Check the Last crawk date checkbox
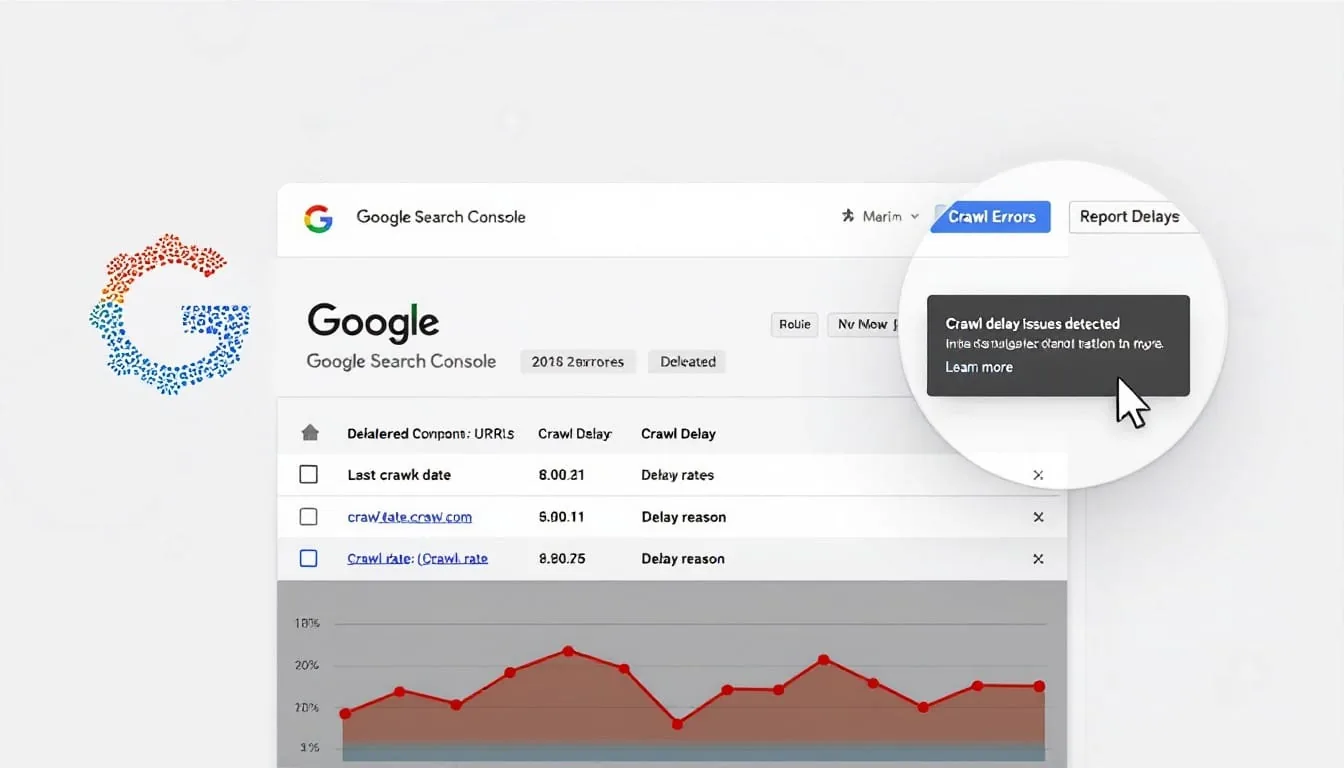Screen dimensions: 1344x768 coord(309,475)
